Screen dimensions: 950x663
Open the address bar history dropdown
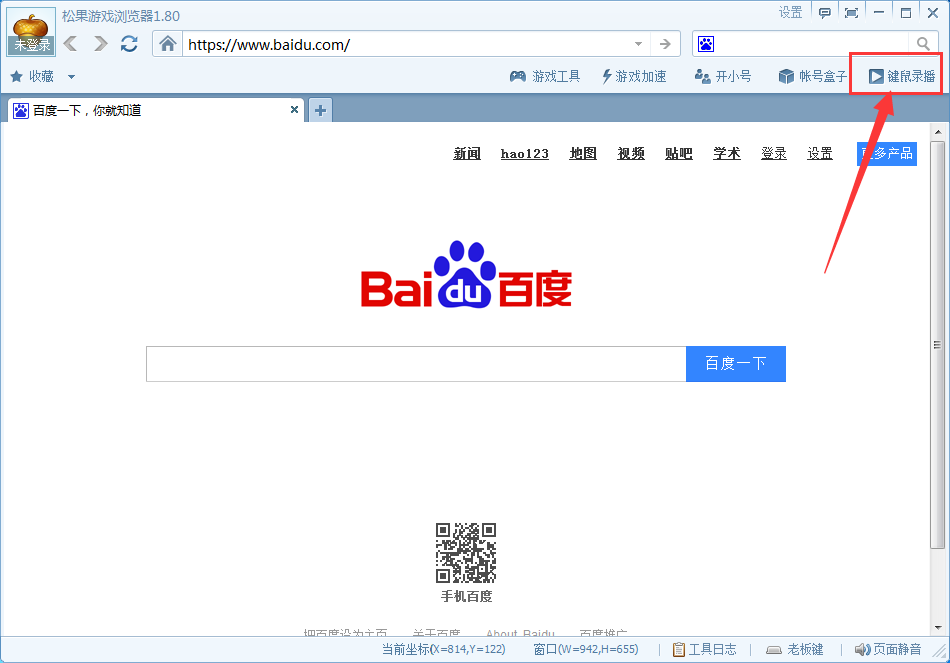coord(638,44)
